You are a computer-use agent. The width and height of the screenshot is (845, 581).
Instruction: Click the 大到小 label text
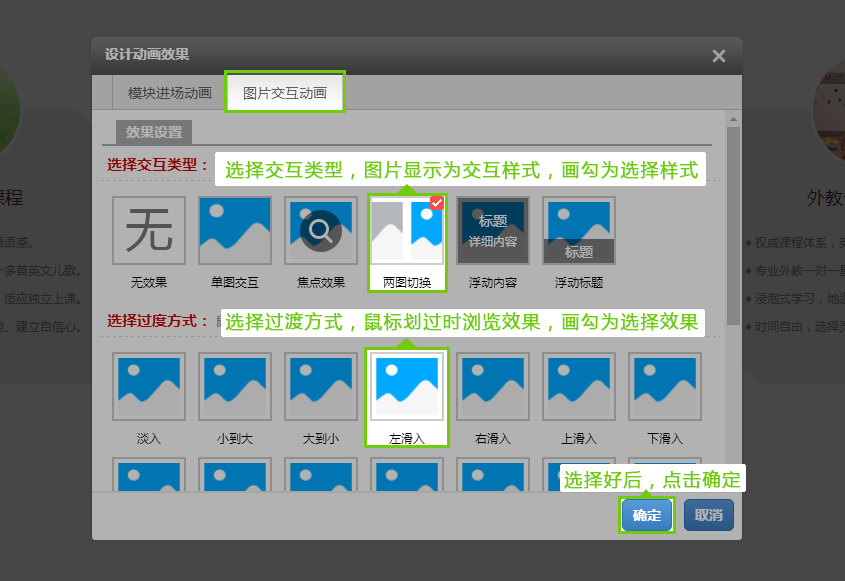[x=321, y=439]
